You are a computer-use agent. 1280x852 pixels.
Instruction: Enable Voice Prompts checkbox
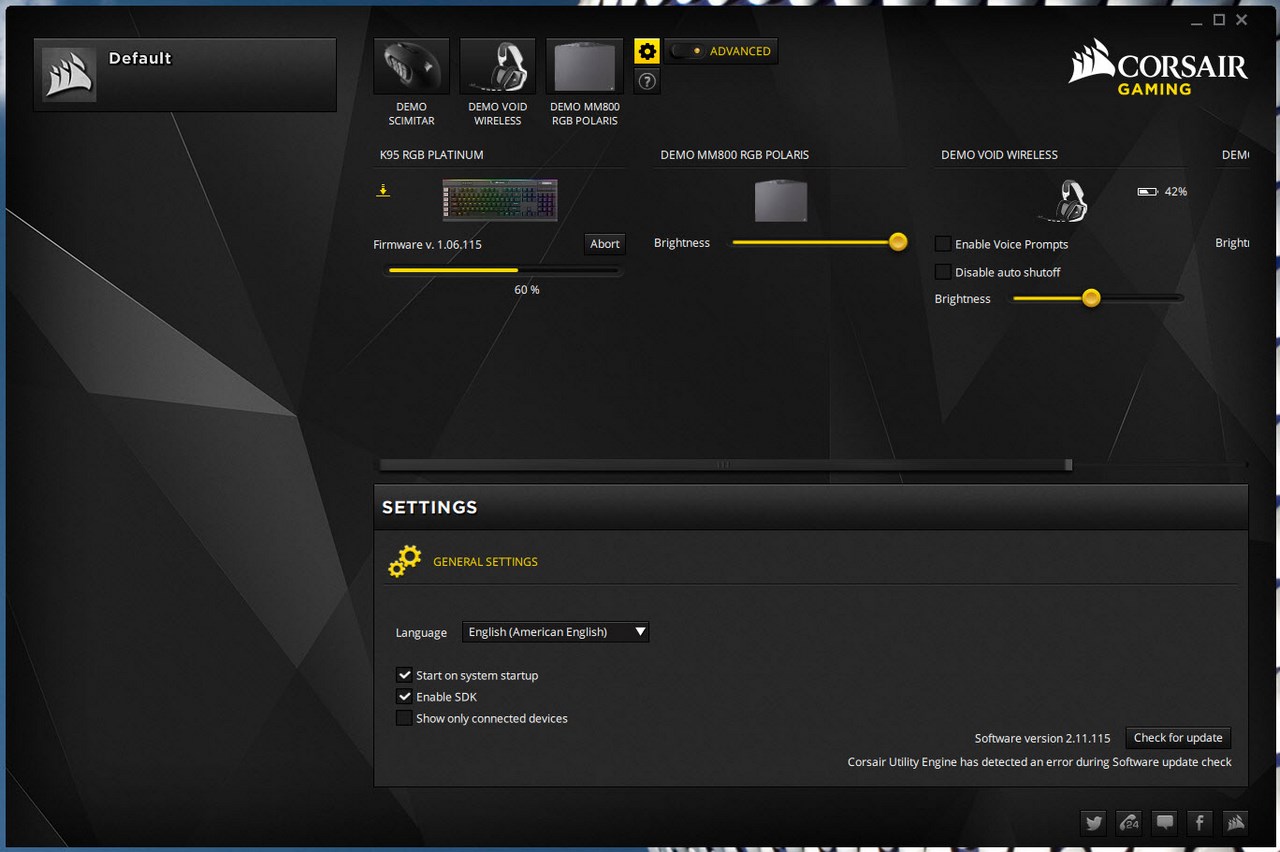pyautogui.click(x=943, y=244)
